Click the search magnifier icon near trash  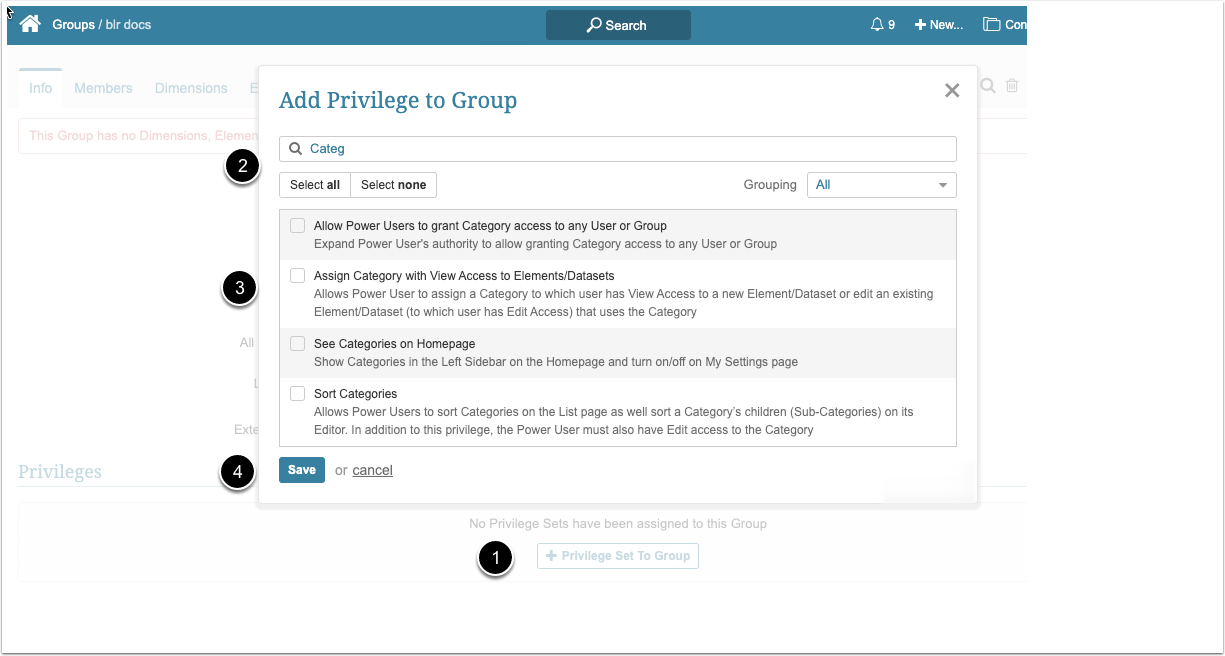(988, 87)
